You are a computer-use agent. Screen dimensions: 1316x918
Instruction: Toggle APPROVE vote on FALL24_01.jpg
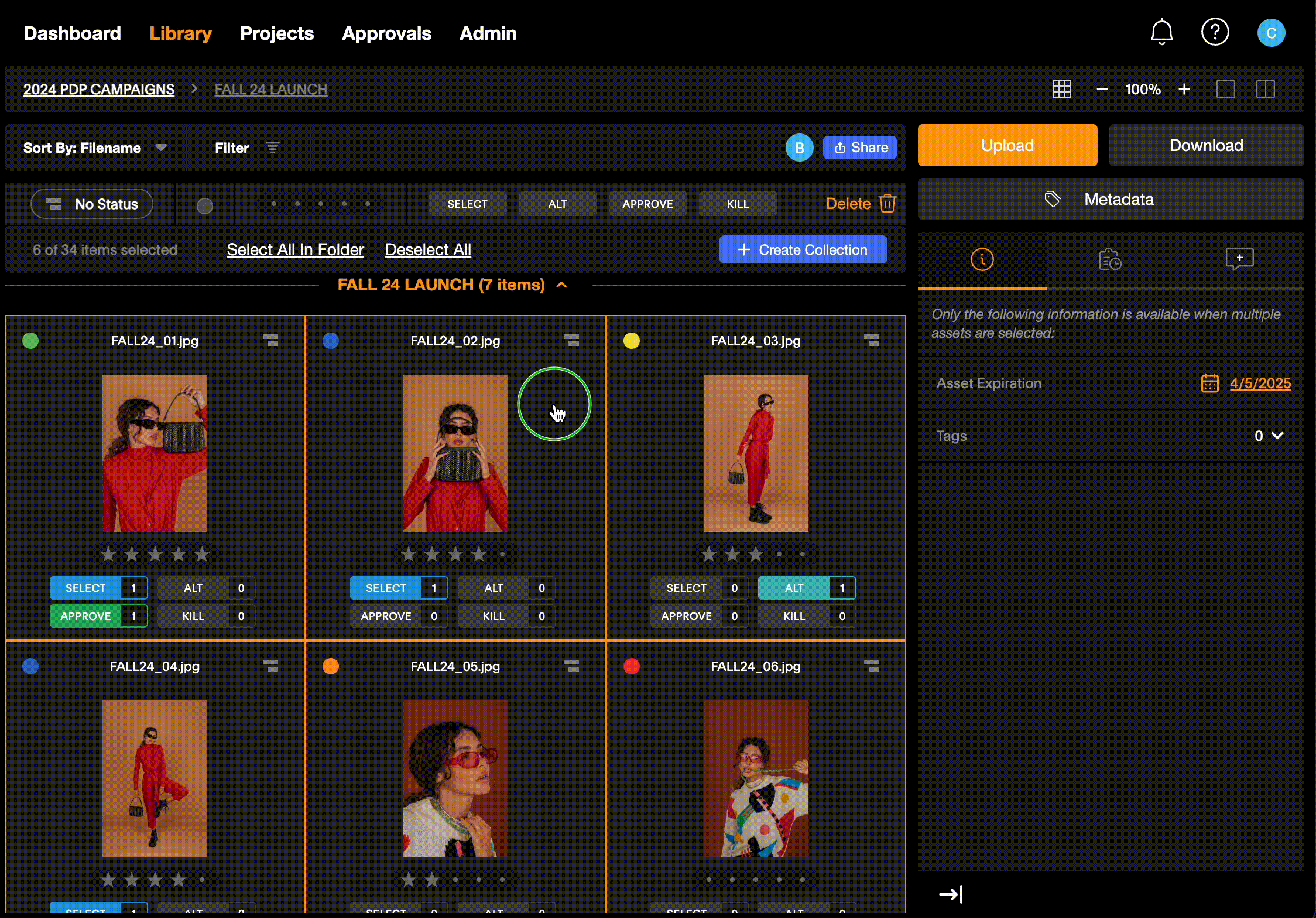point(98,616)
